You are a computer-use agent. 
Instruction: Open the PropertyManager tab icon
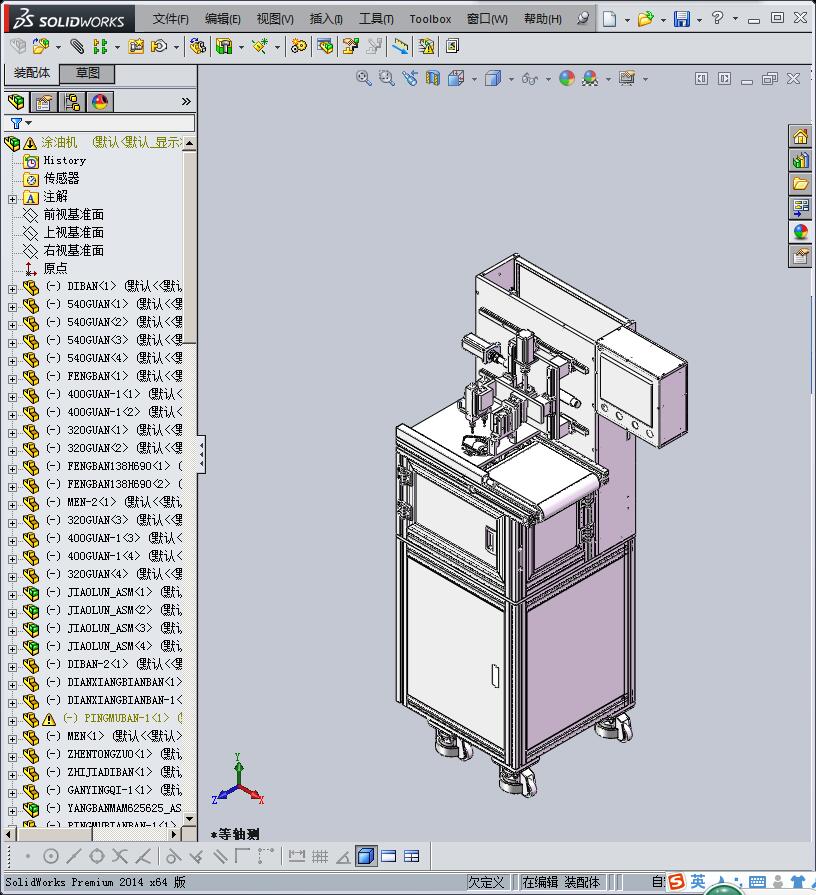44,102
